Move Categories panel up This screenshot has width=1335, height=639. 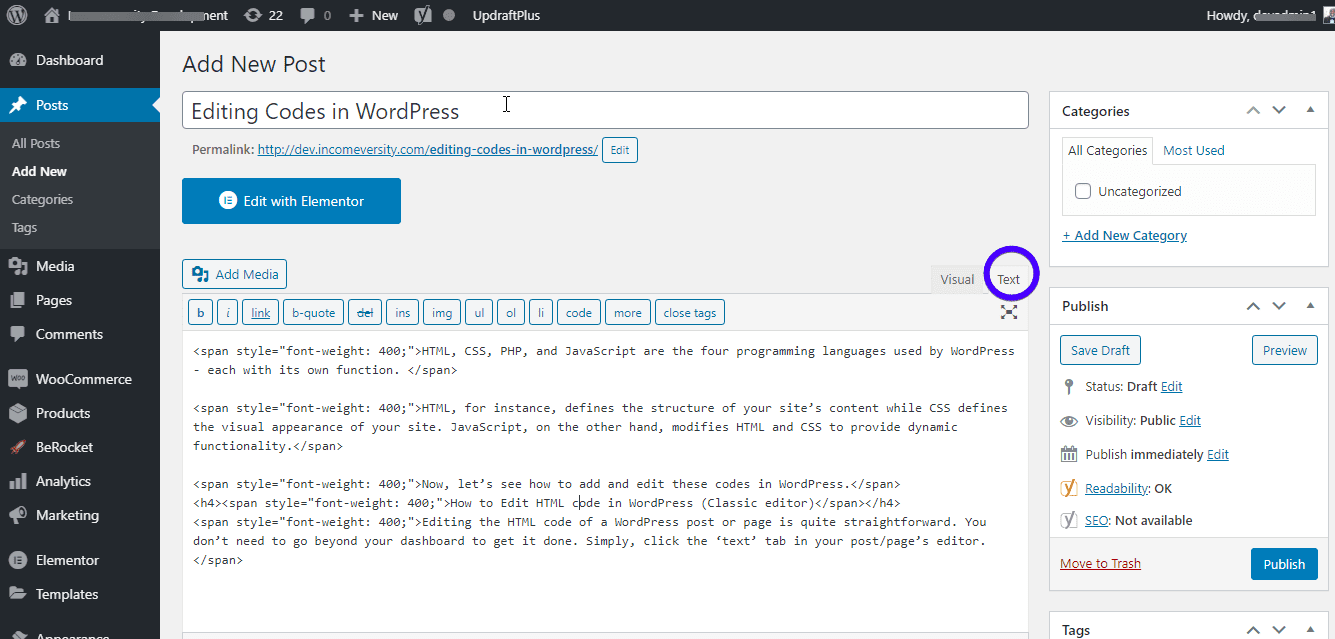tap(1253, 111)
